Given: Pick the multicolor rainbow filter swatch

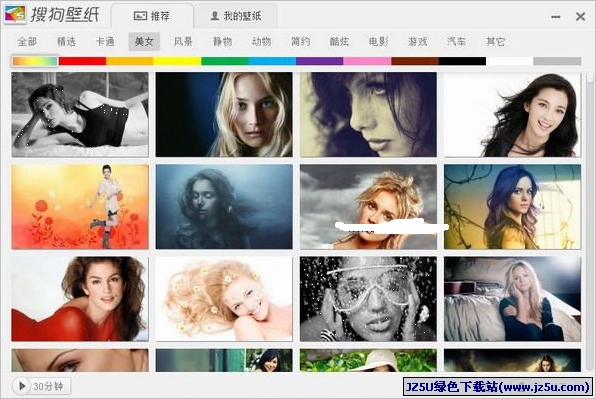Looking at the screenshot, I should tap(35, 61).
